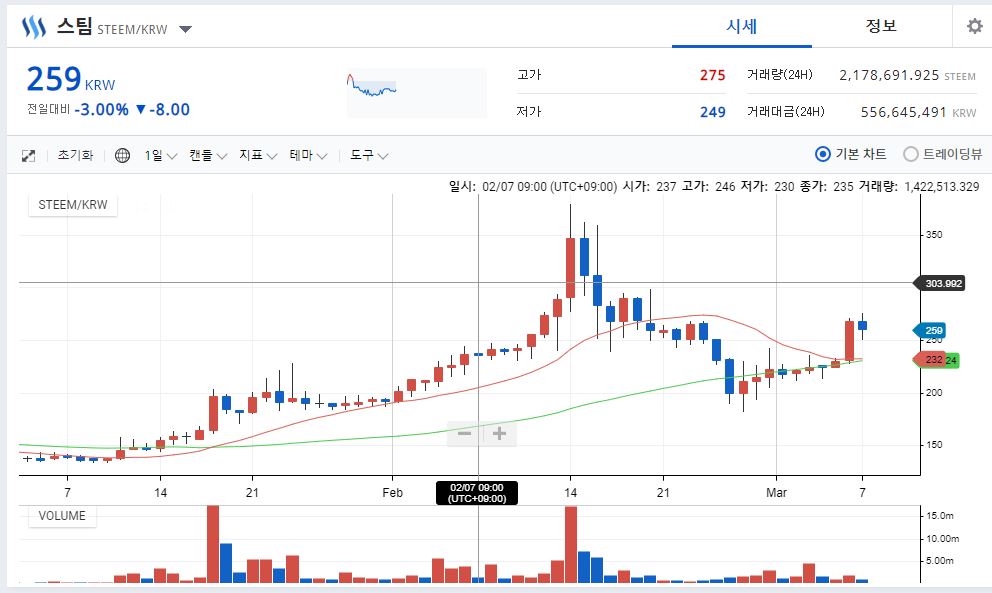Click the 스팀 coin name title
The width and height of the screenshot is (992, 593).
(x=75, y=26)
